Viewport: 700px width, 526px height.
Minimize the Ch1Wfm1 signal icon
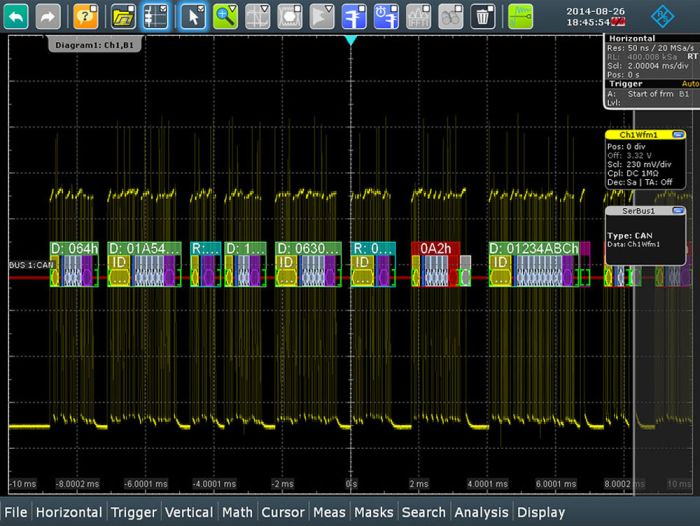(679, 134)
